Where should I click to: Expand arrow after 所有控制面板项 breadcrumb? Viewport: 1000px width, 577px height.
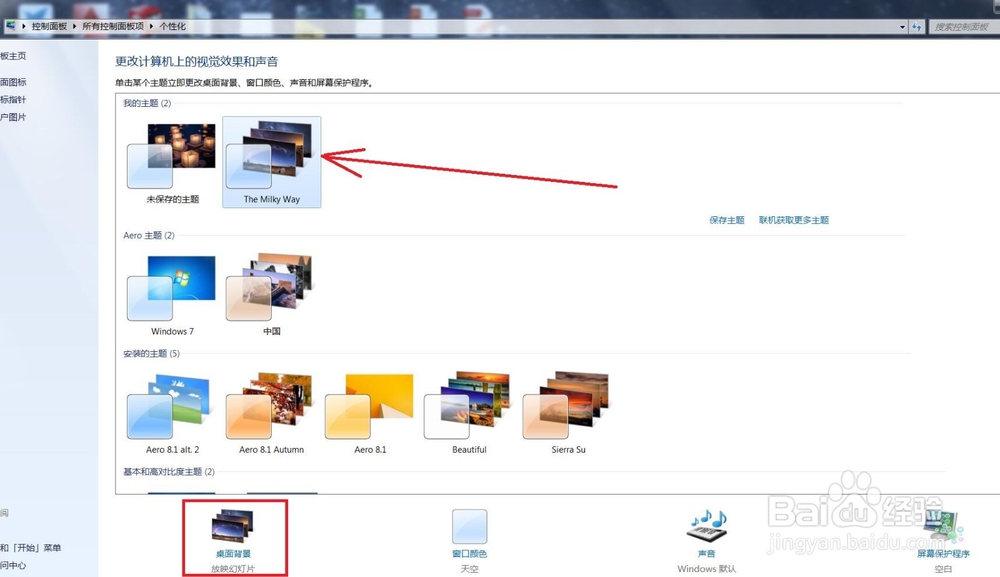[x=152, y=26]
